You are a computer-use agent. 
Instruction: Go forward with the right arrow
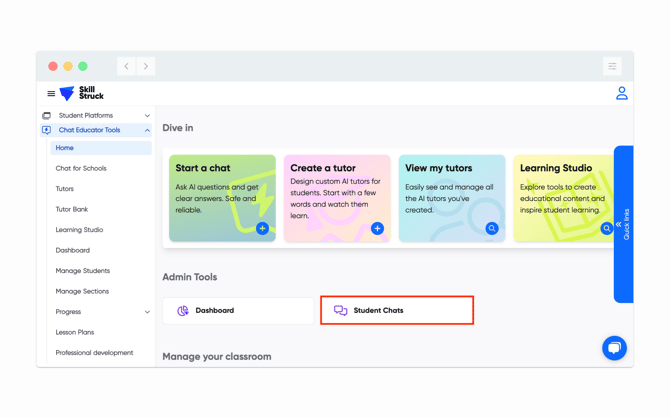(146, 66)
